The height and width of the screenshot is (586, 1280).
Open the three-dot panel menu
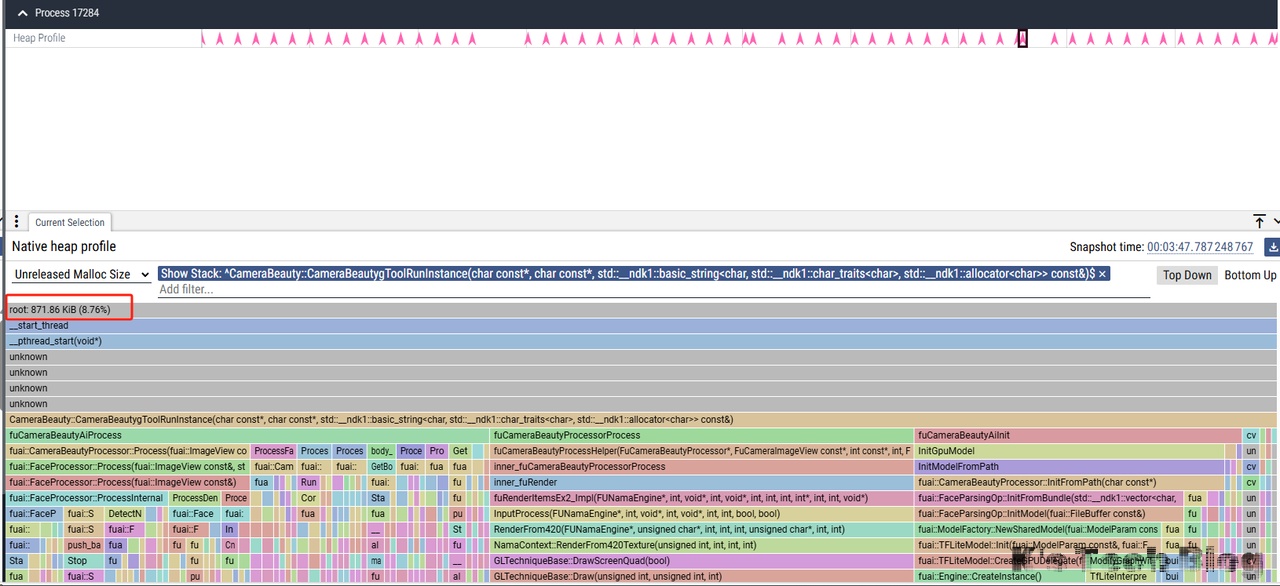(x=16, y=222)
